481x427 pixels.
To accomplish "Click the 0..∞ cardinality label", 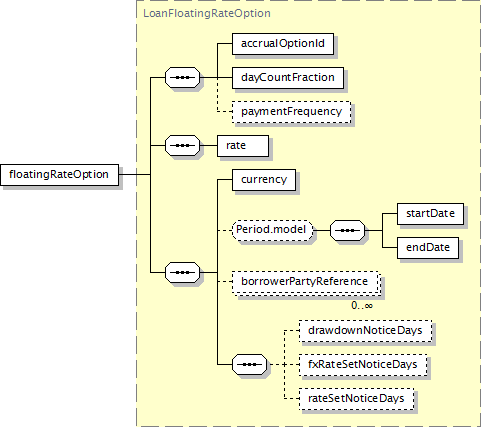I will tap(362, 305).
